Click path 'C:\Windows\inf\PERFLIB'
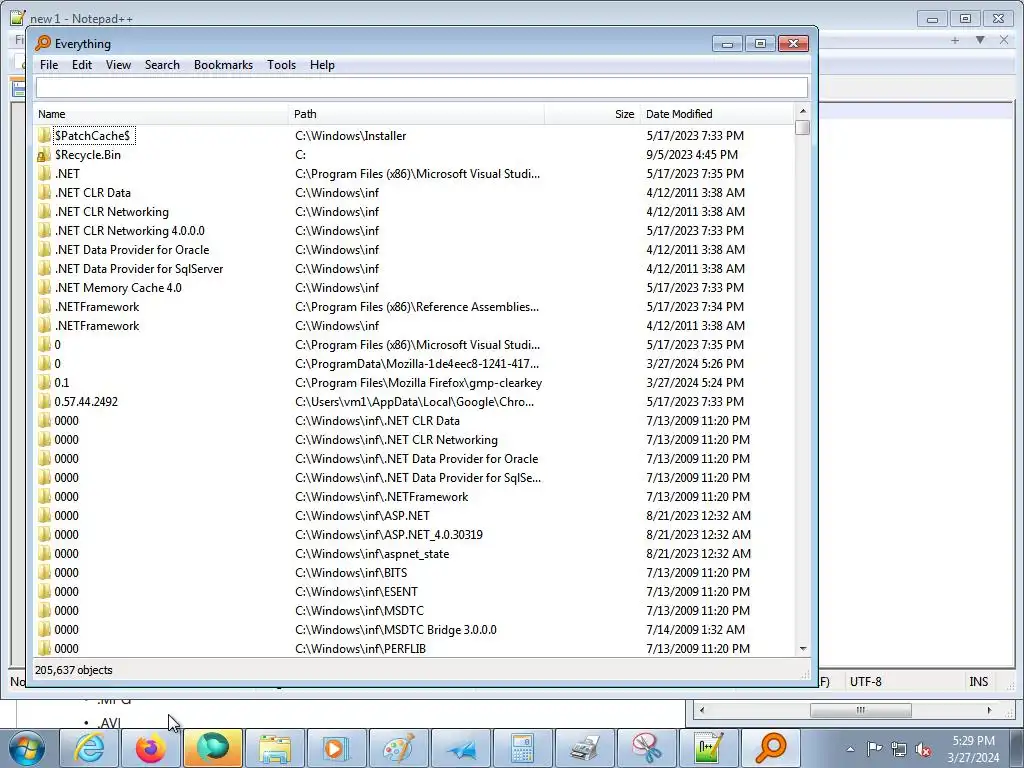Viewport: 1024px width, 768px height. tap(360, 648)
